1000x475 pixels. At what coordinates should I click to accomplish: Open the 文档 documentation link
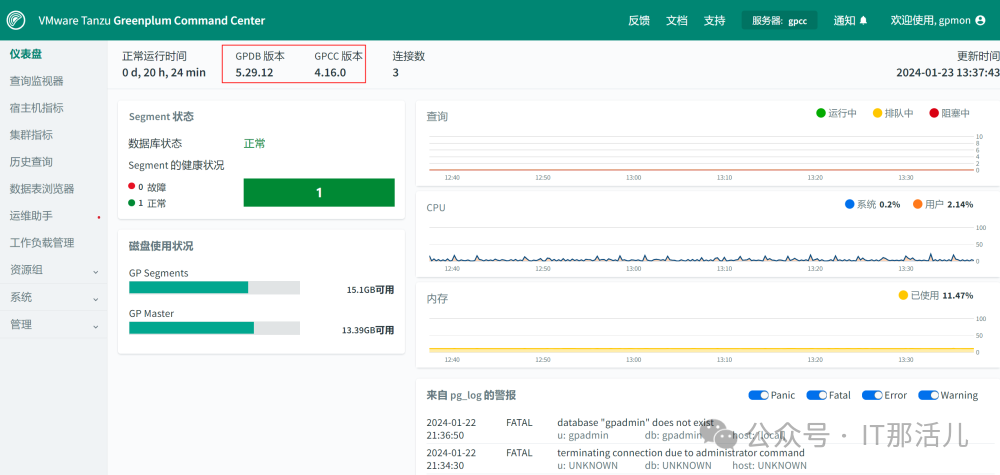point(677,20)
